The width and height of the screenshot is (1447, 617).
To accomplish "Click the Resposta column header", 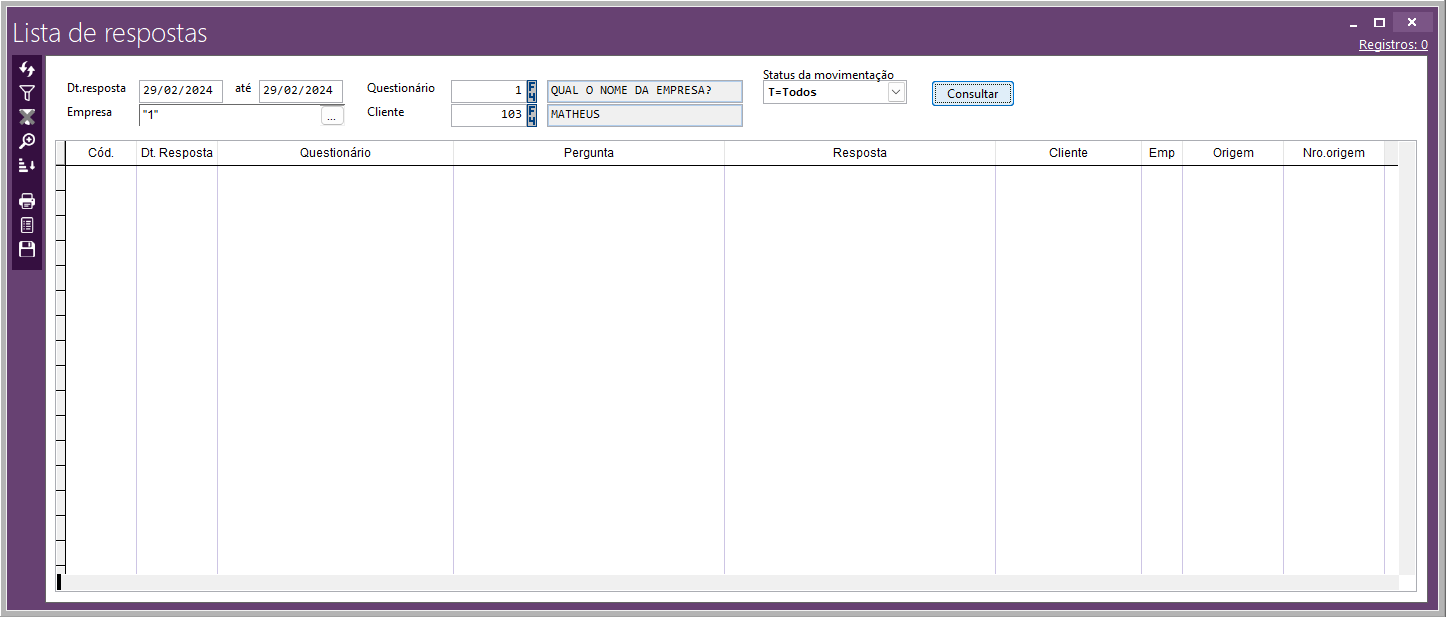I will point(859,153).
